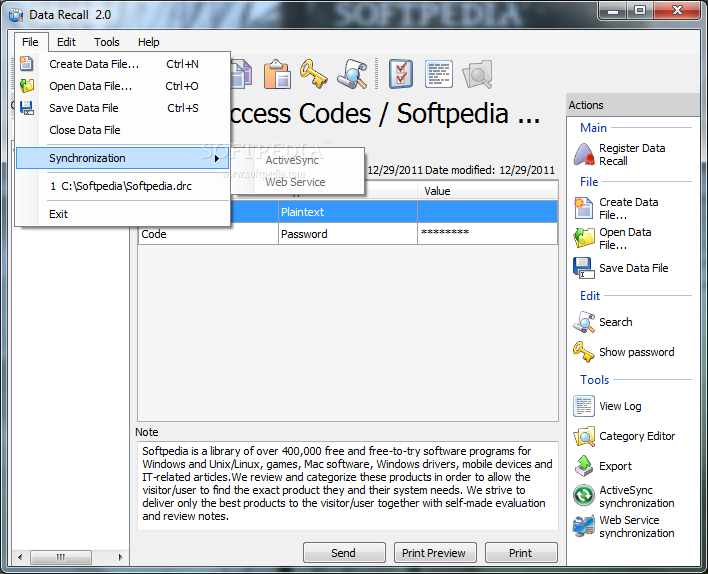Click the Print Preview button
The image size is (708, 574).
point(434,553)
